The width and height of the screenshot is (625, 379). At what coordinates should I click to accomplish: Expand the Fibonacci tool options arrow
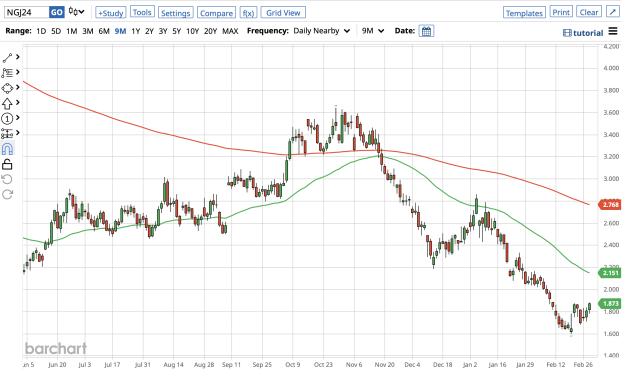(x=18, y=73)
